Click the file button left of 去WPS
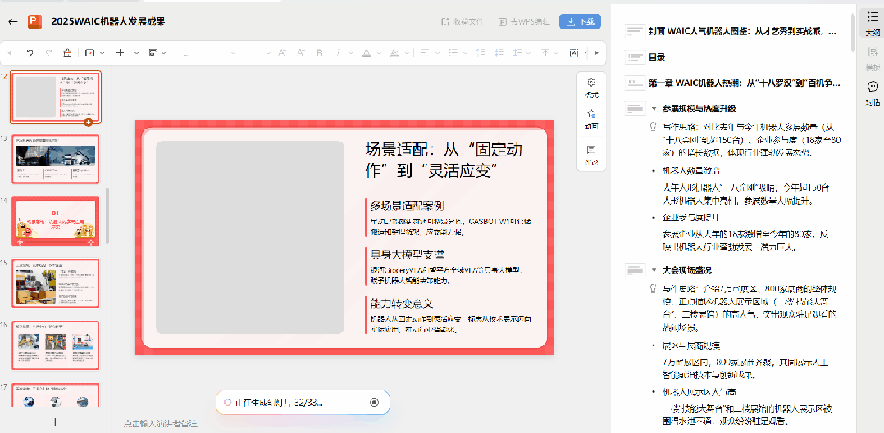This screenshot has width=884, height=433. (x=462, y=22)
